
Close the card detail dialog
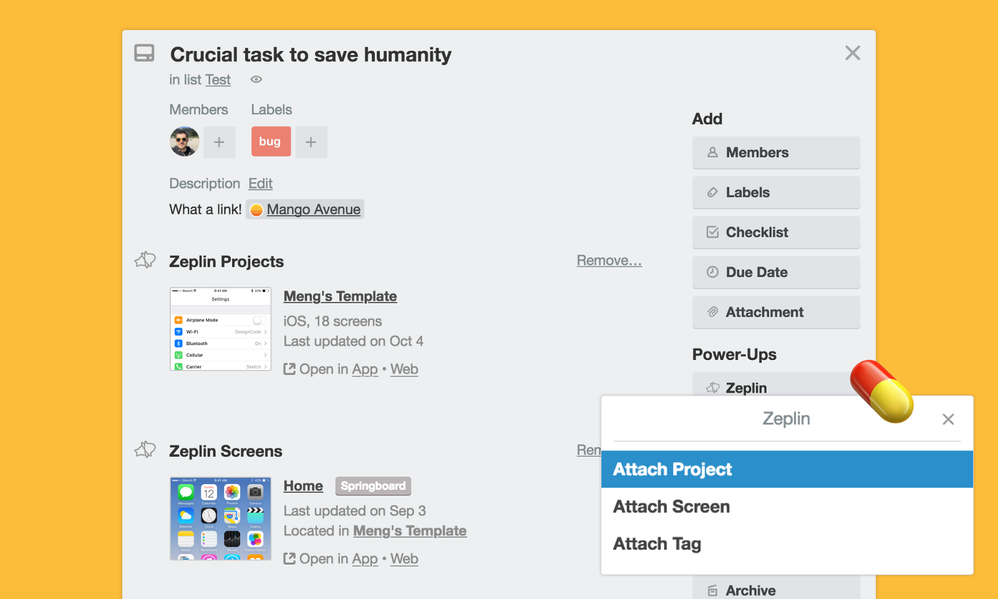pos(852,53)
